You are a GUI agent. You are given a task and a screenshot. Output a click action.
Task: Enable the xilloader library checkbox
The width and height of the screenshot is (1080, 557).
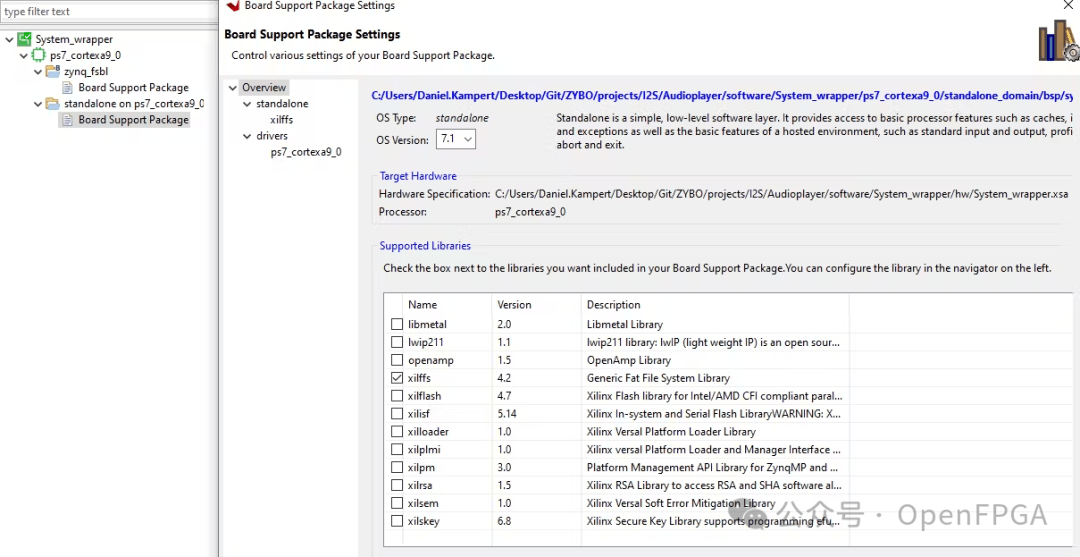pos(397,432)
